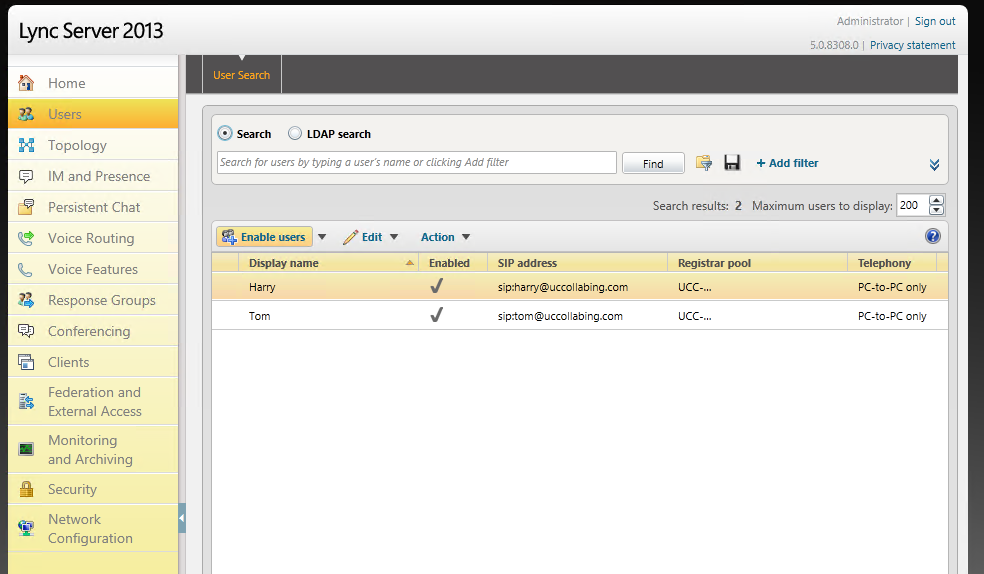Click the Response Groups icon
The image size is (984, 574).
coord(26,300)
